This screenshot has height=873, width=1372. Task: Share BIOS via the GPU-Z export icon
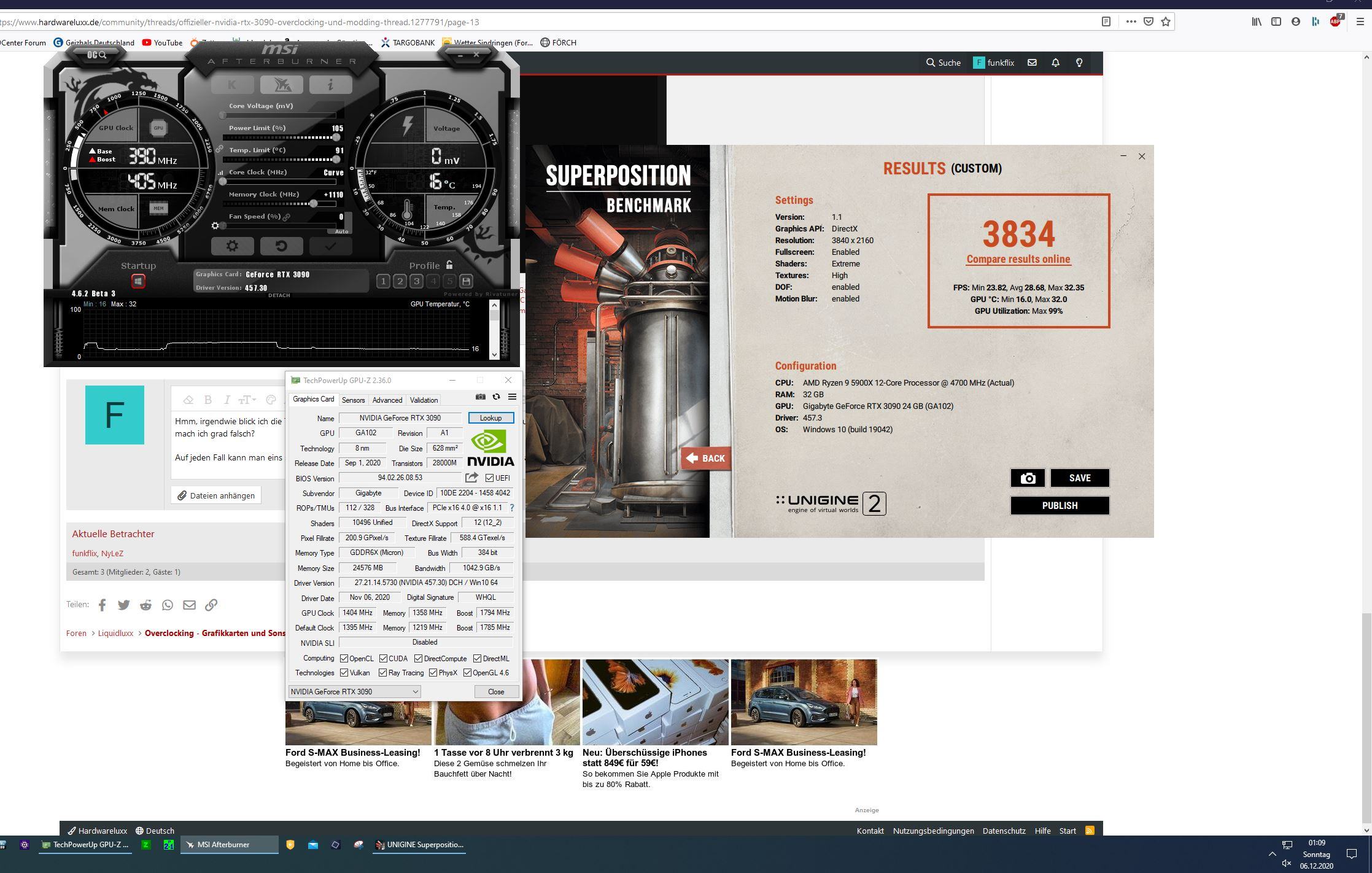coord(471,478)
